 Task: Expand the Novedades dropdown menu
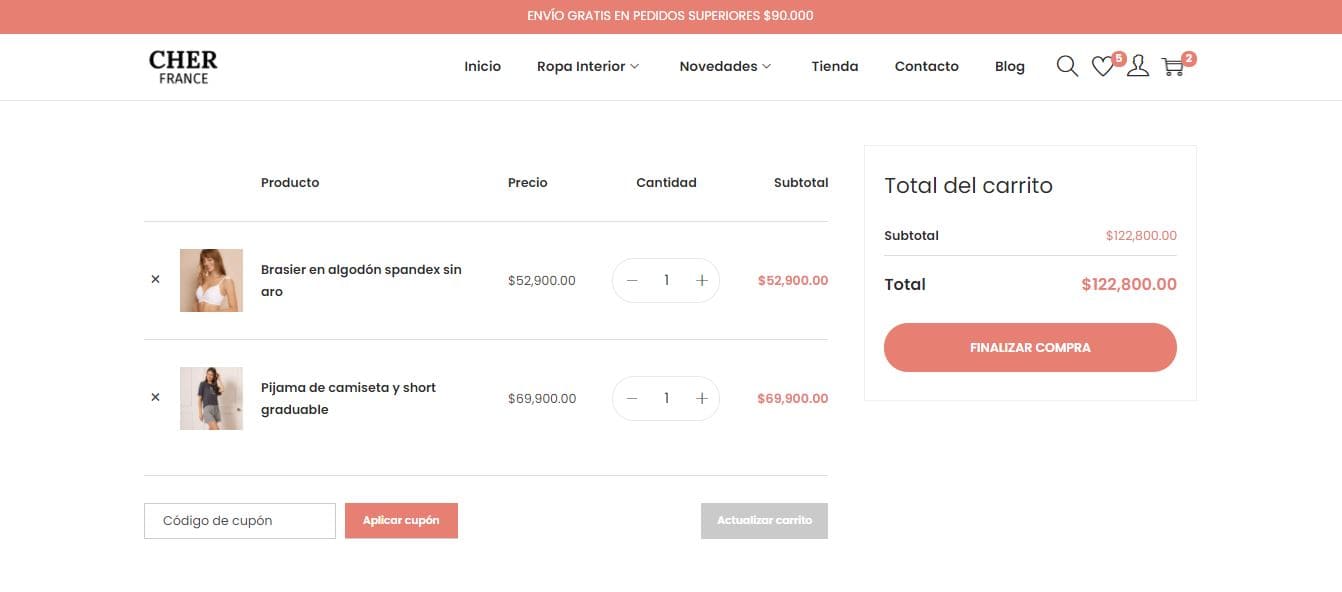point(725,66)
